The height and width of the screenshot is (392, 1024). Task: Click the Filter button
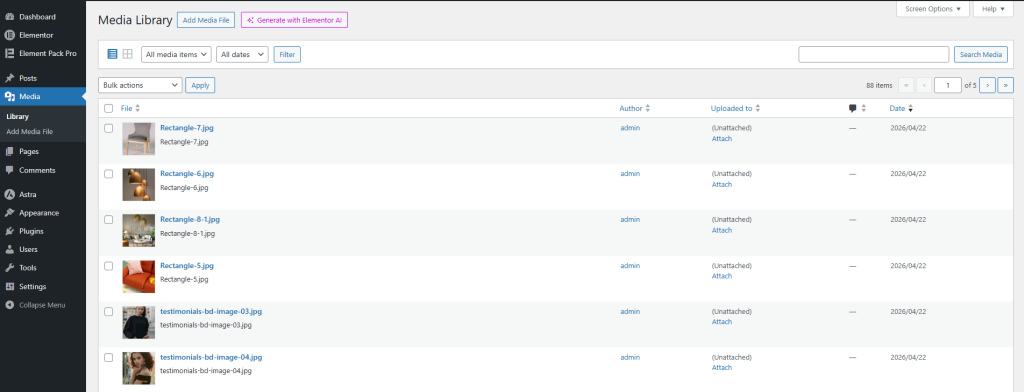[287, 54]
